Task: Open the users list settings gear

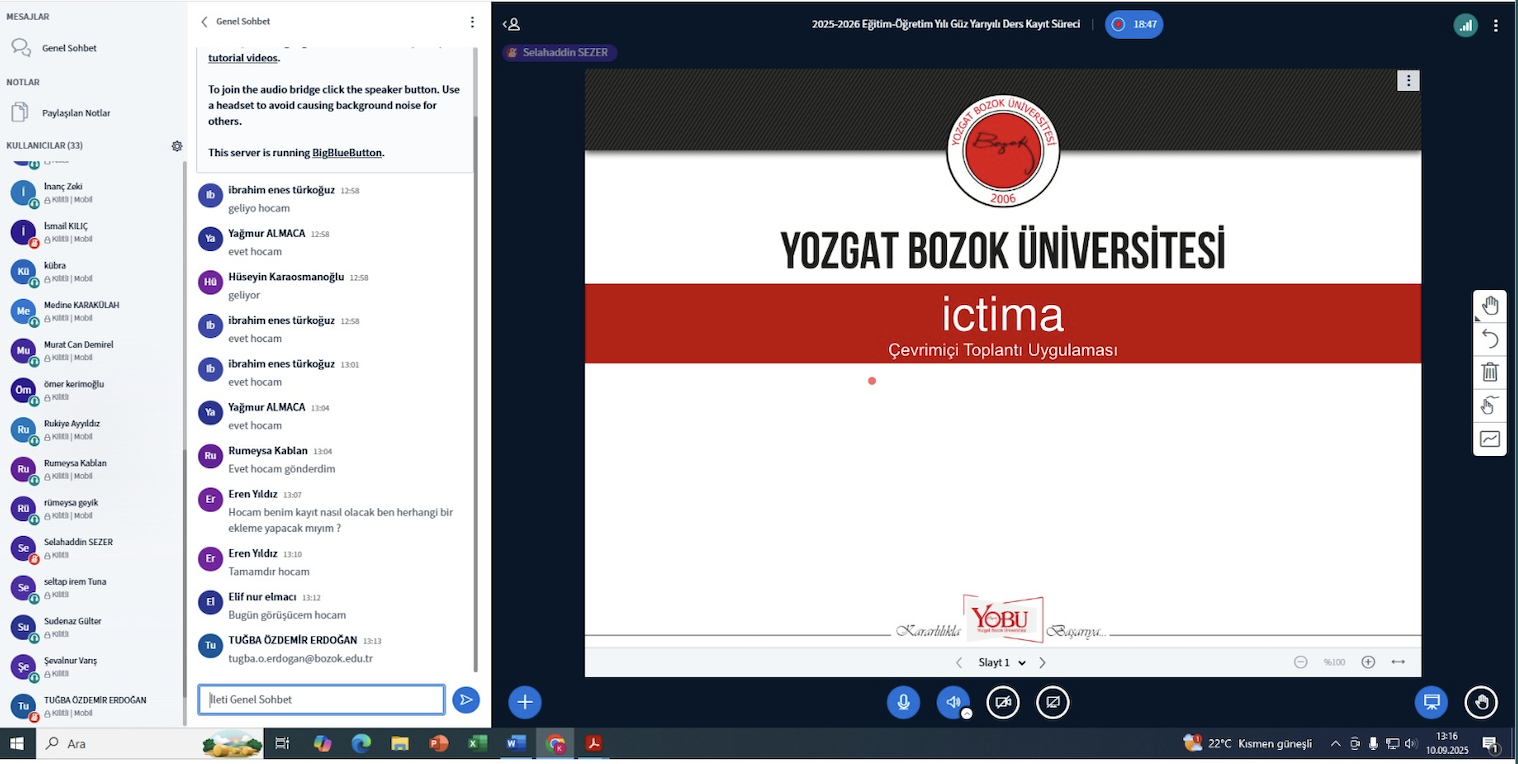Action: coord(177,146)
